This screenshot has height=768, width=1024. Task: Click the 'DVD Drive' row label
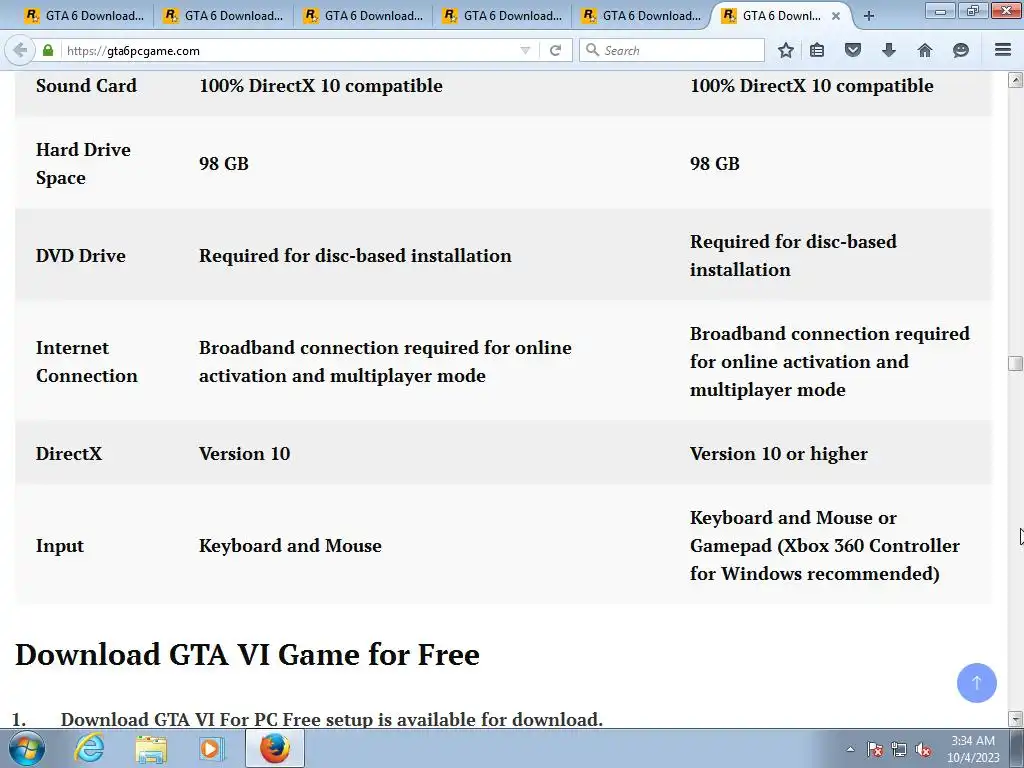coord(80,255)
